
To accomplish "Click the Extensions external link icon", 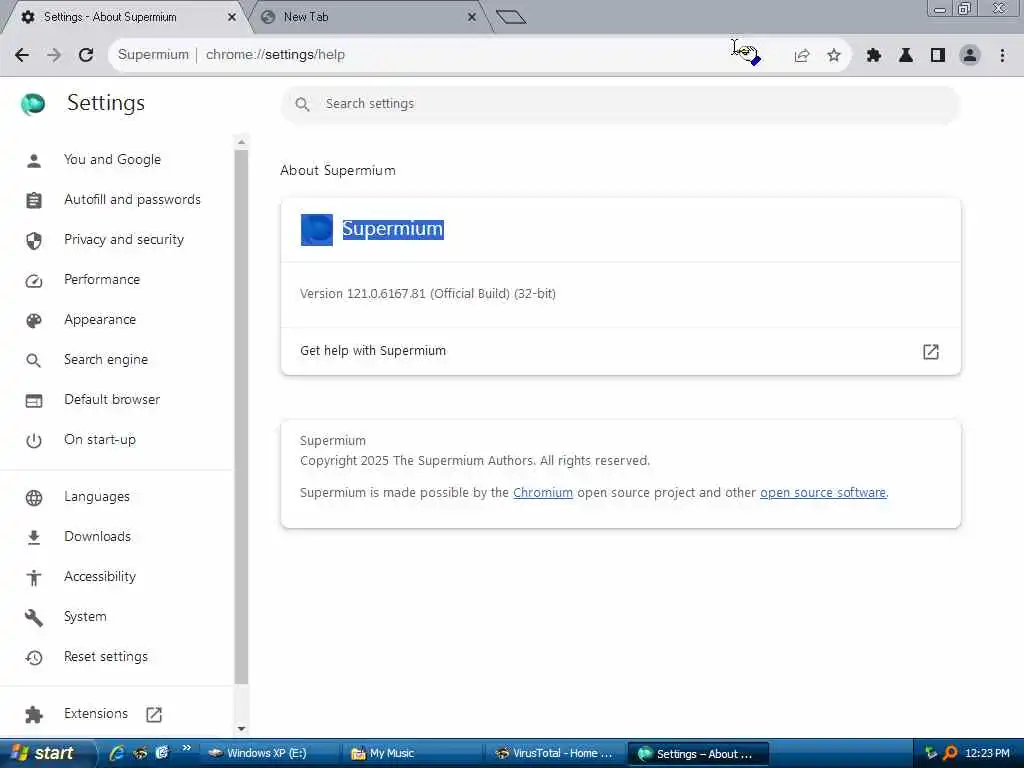I will click(154, 714).
